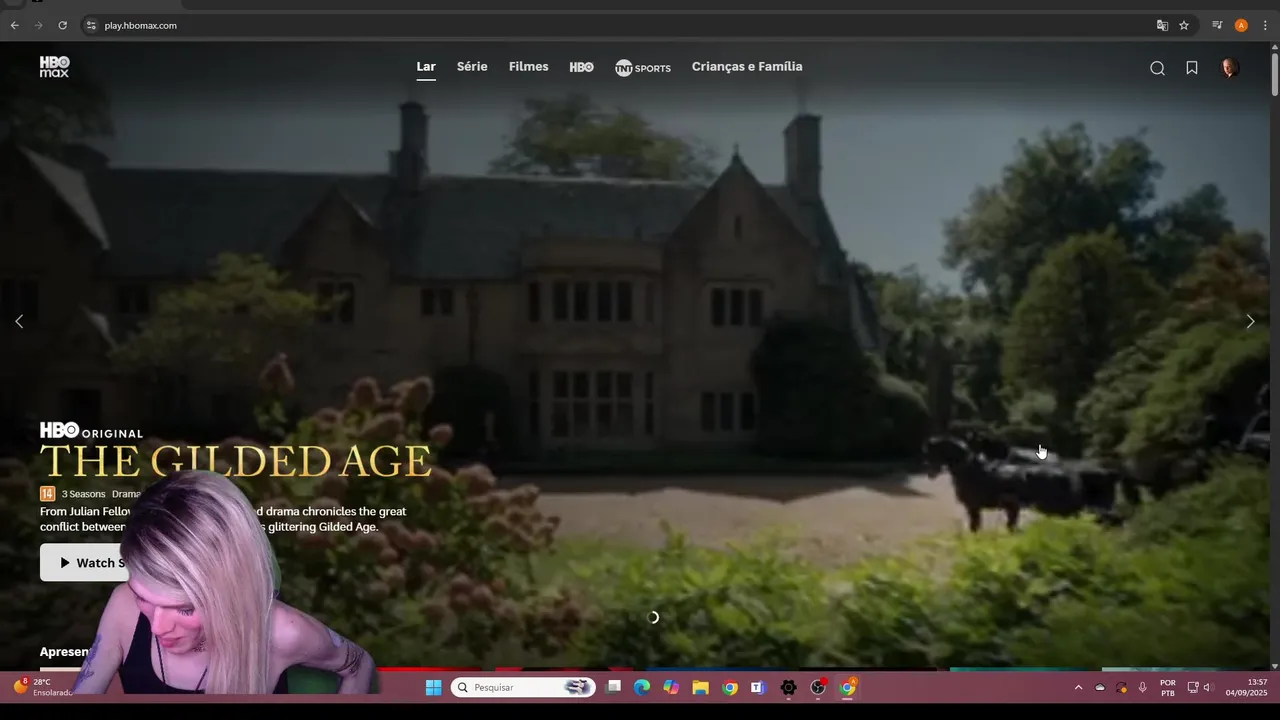Go to next hero slide arrow
Image resolution: width=1280 pixels, height=720 pixels.
(x=1250, y=321)
